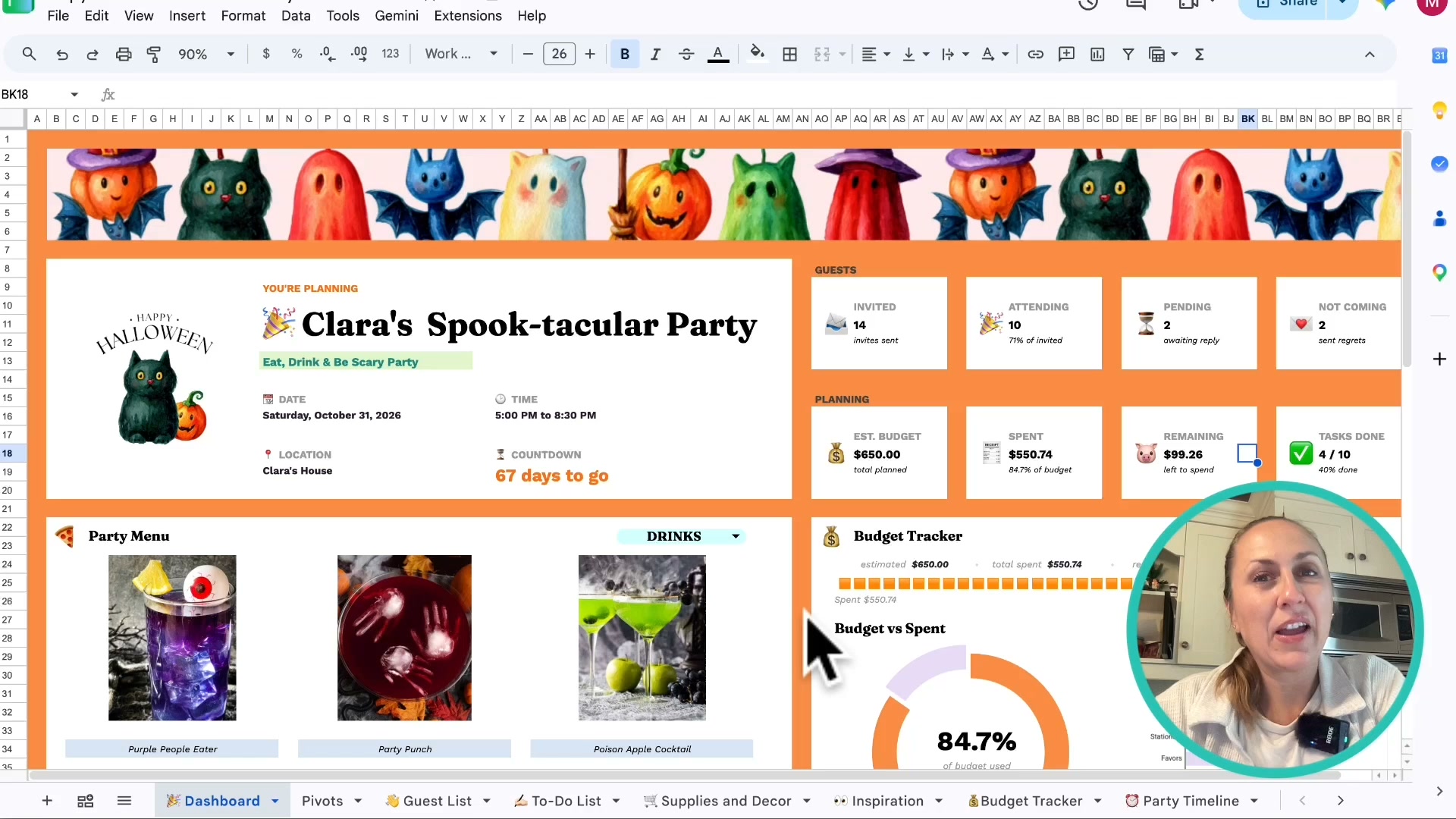Format as percent
1456x819 pixels.
pyautogui.click(x=297, y=54)
